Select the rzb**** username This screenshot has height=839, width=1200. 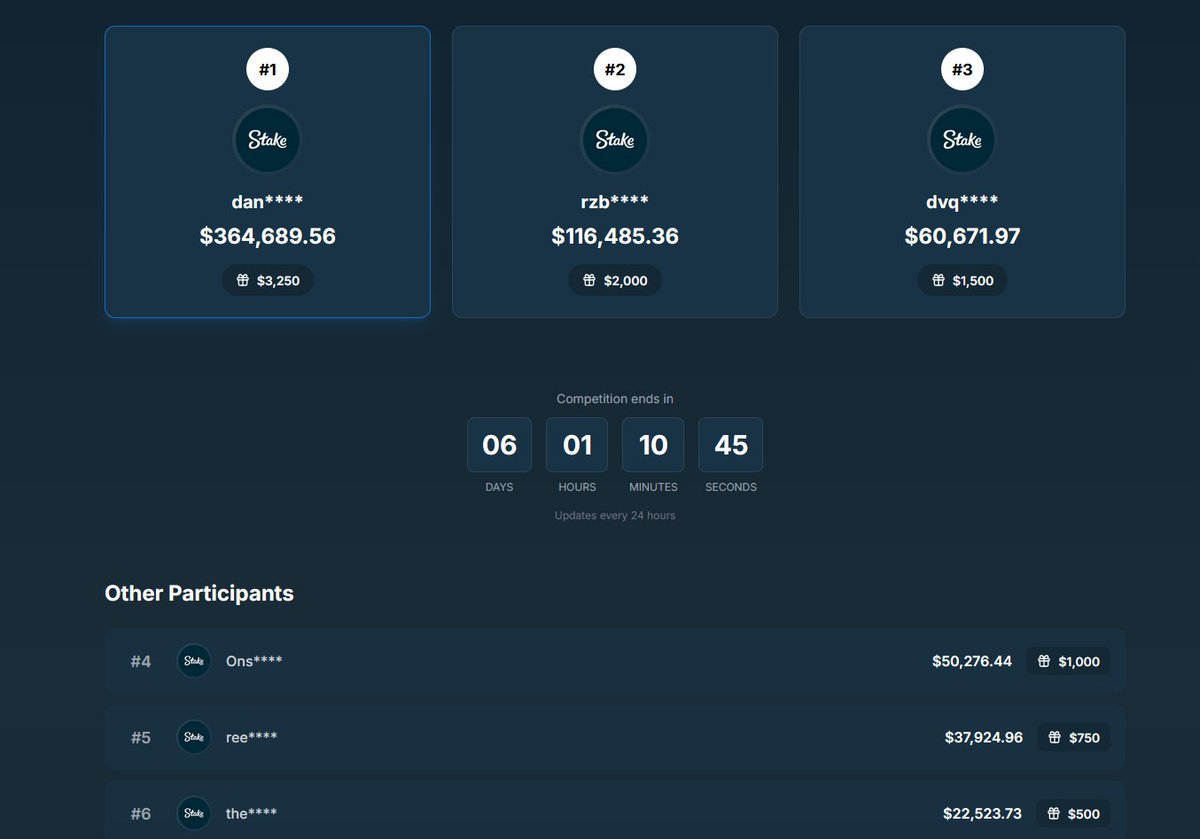pos(615,202)
